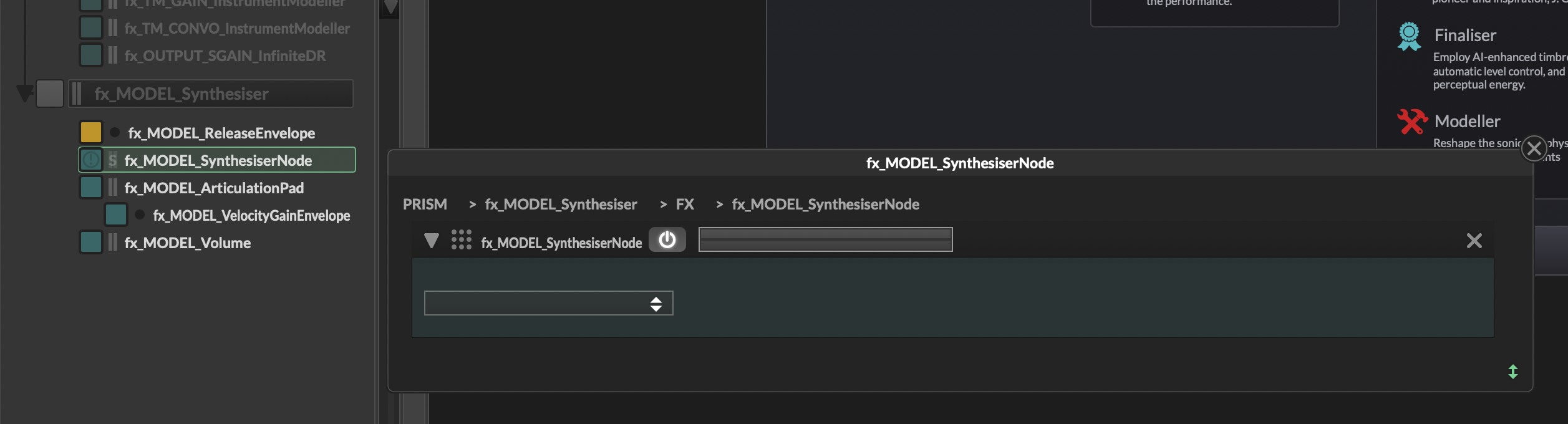Click the level meter bar beside power button
The image size is (1568, 424).
[x=825, y=240]
